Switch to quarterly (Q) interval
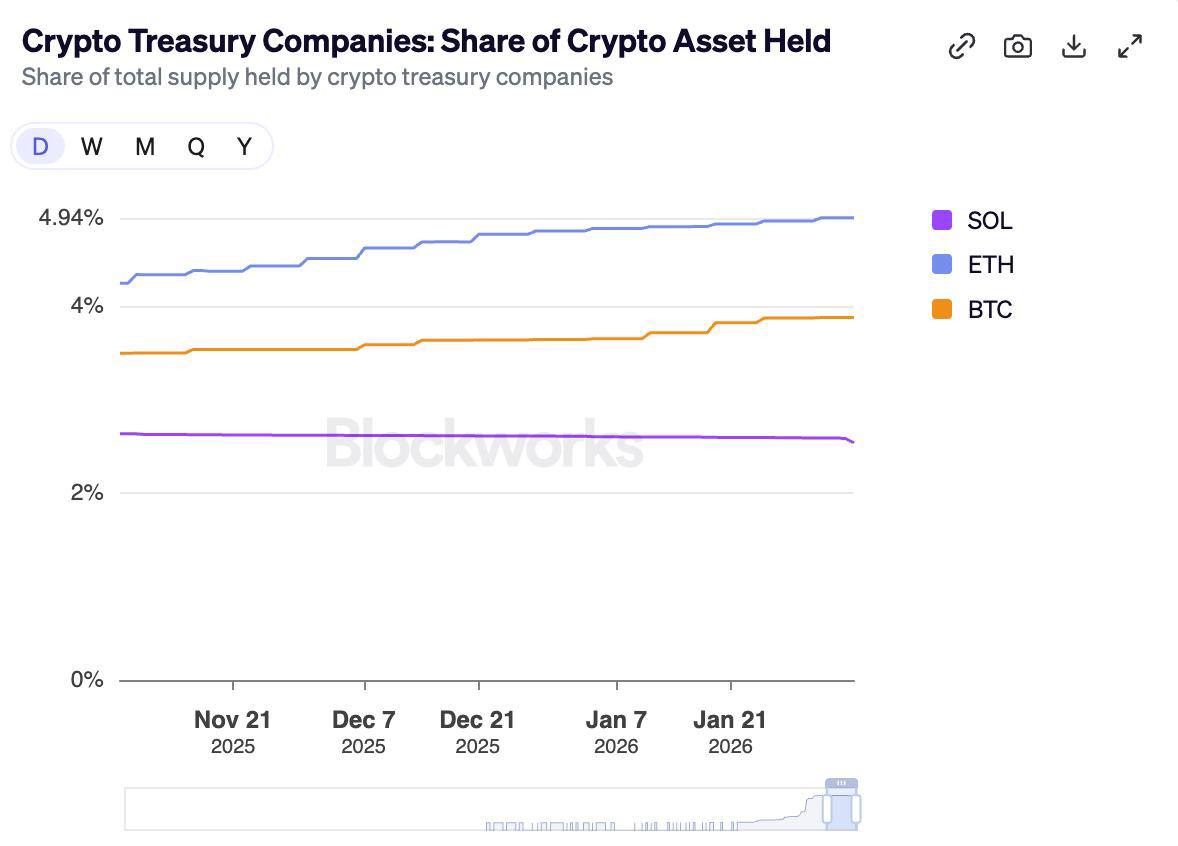The width and height of the screenshot is (1178, 846). 196,147
